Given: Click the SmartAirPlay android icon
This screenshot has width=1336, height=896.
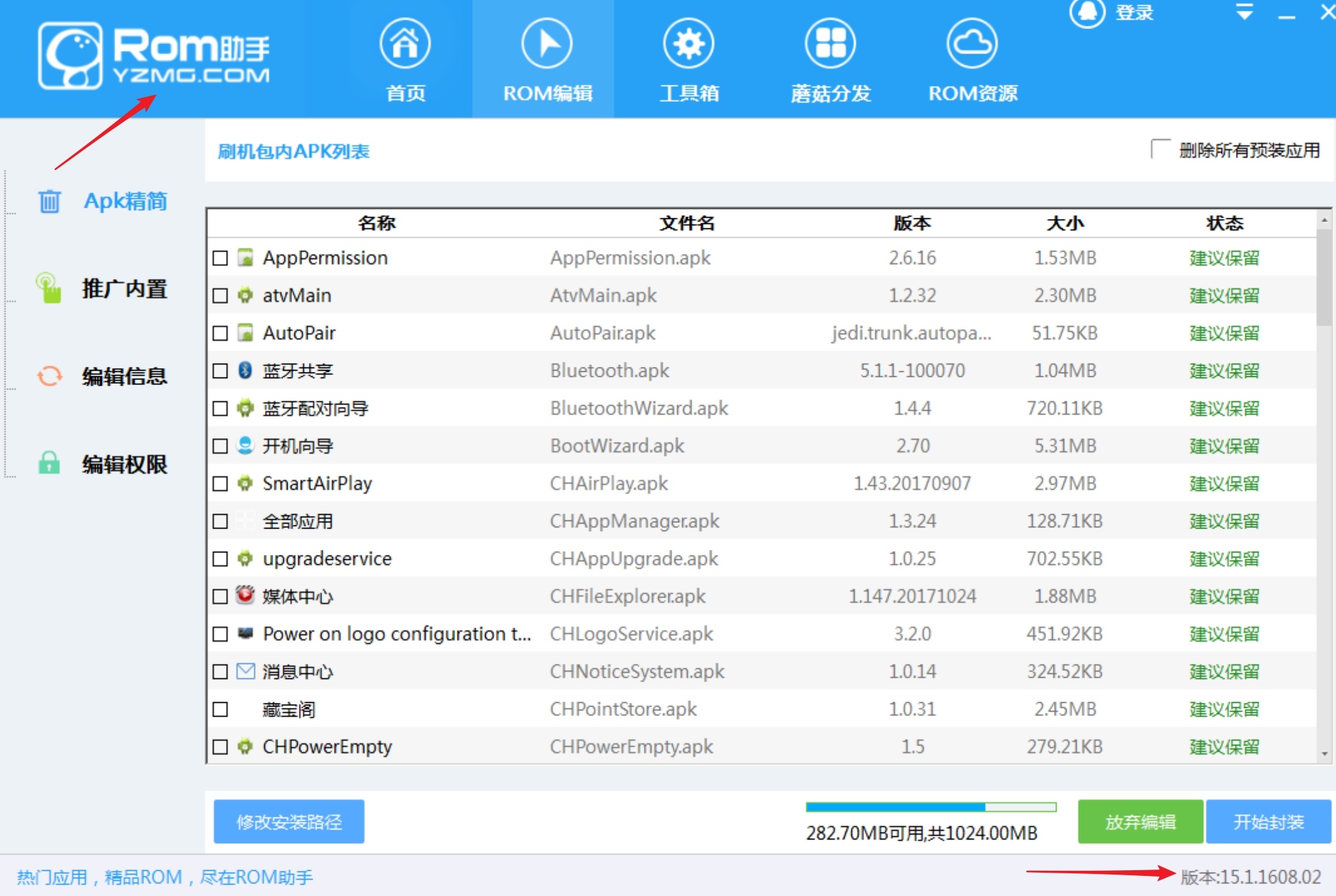Looking at the screenshot, I should (x=245, y=483).
